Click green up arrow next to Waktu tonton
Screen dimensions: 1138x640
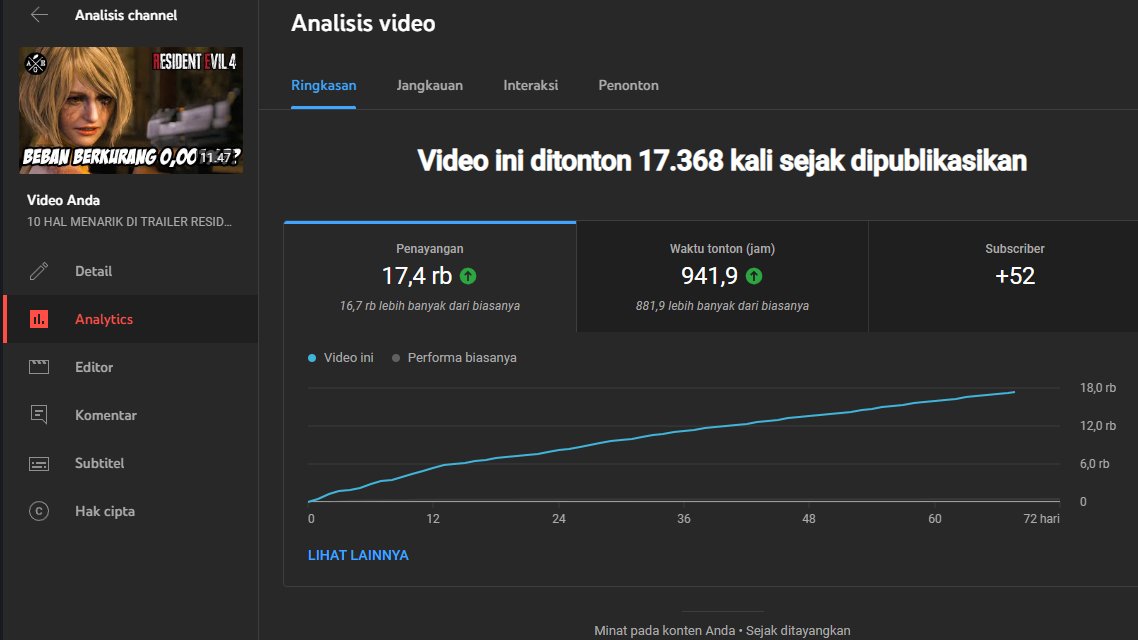[754, 276]
